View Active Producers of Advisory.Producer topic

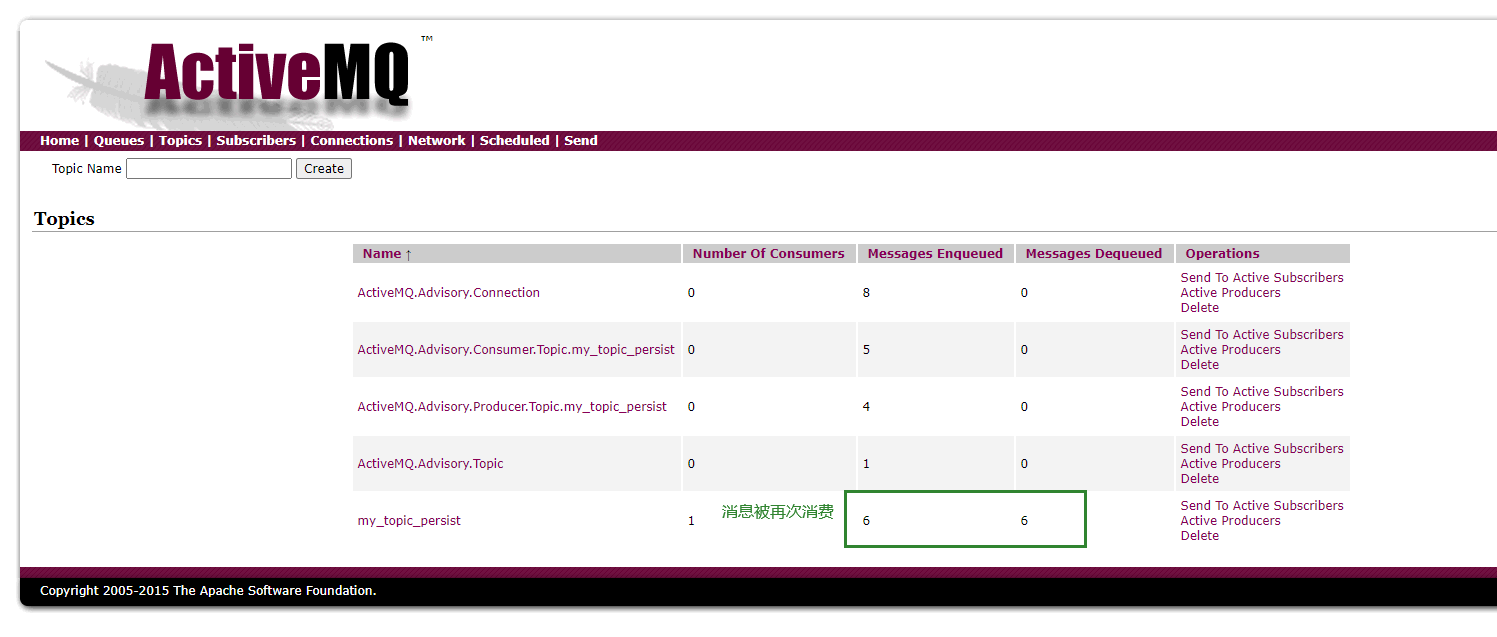[1230, 407]
